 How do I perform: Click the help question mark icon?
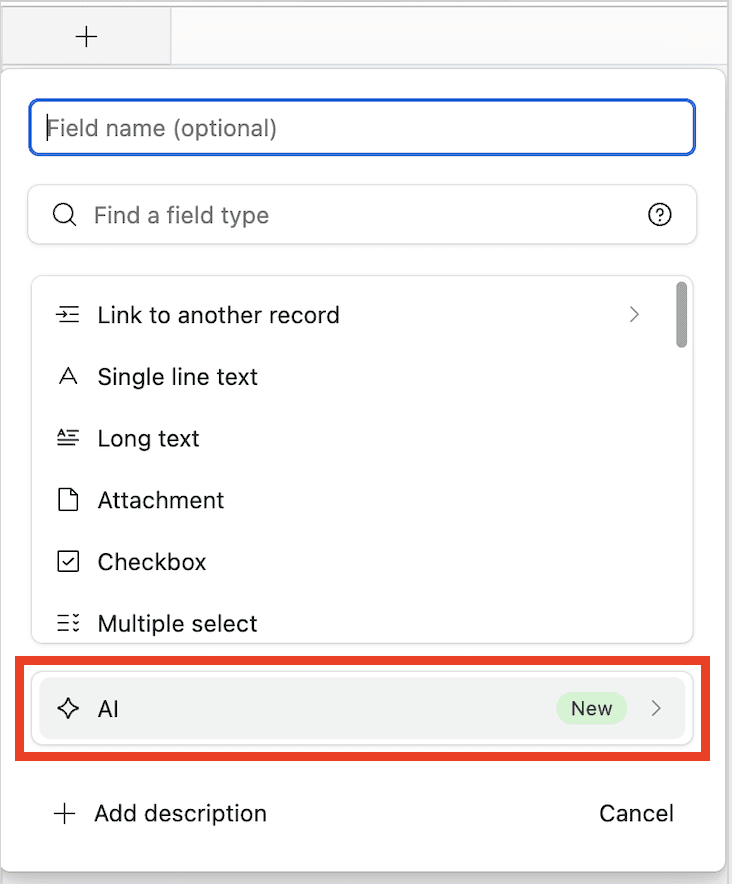coord(659,215)
